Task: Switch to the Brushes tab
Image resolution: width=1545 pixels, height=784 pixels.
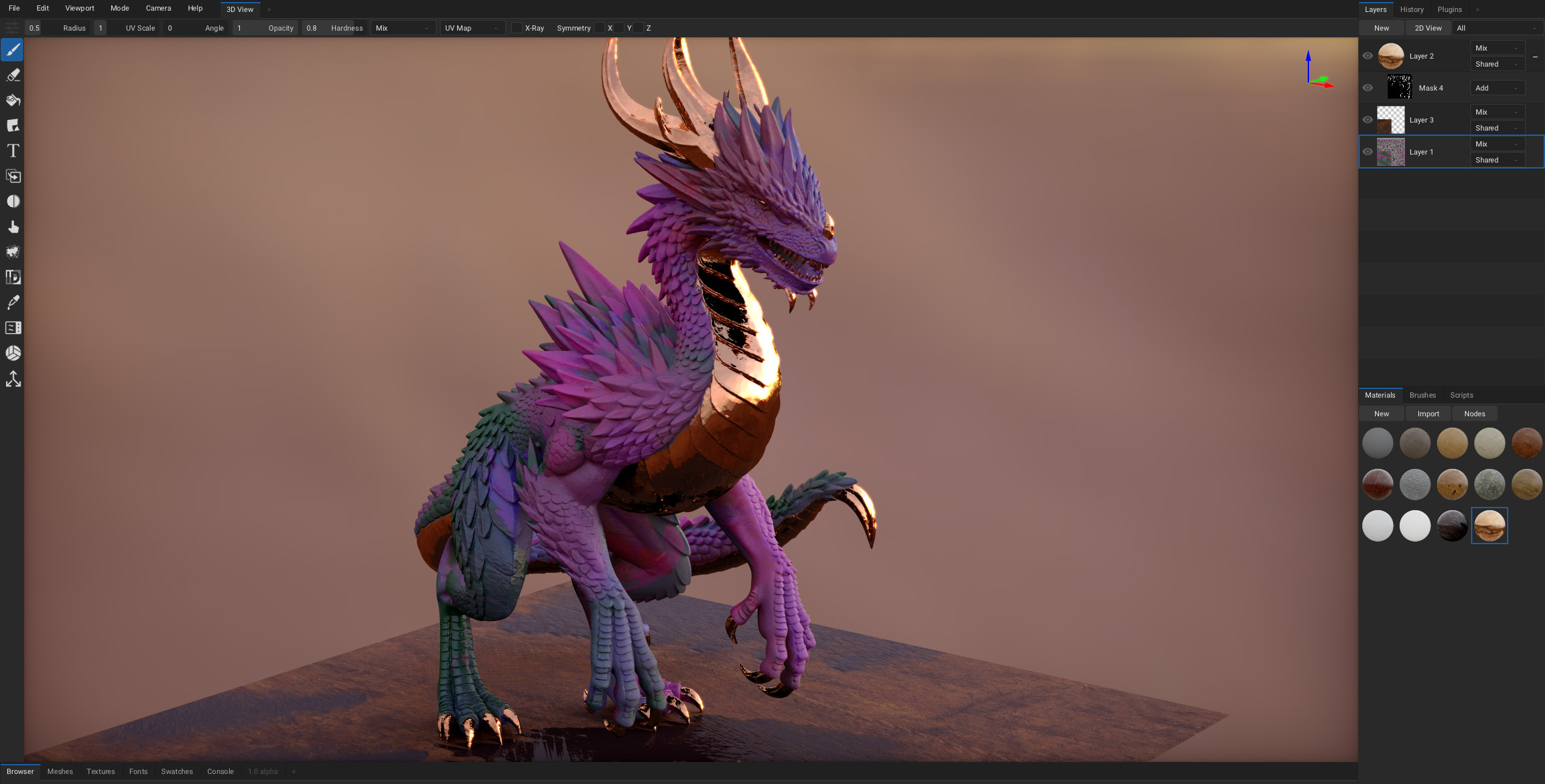Action: pyautogui.click(x=1422, y=395)
